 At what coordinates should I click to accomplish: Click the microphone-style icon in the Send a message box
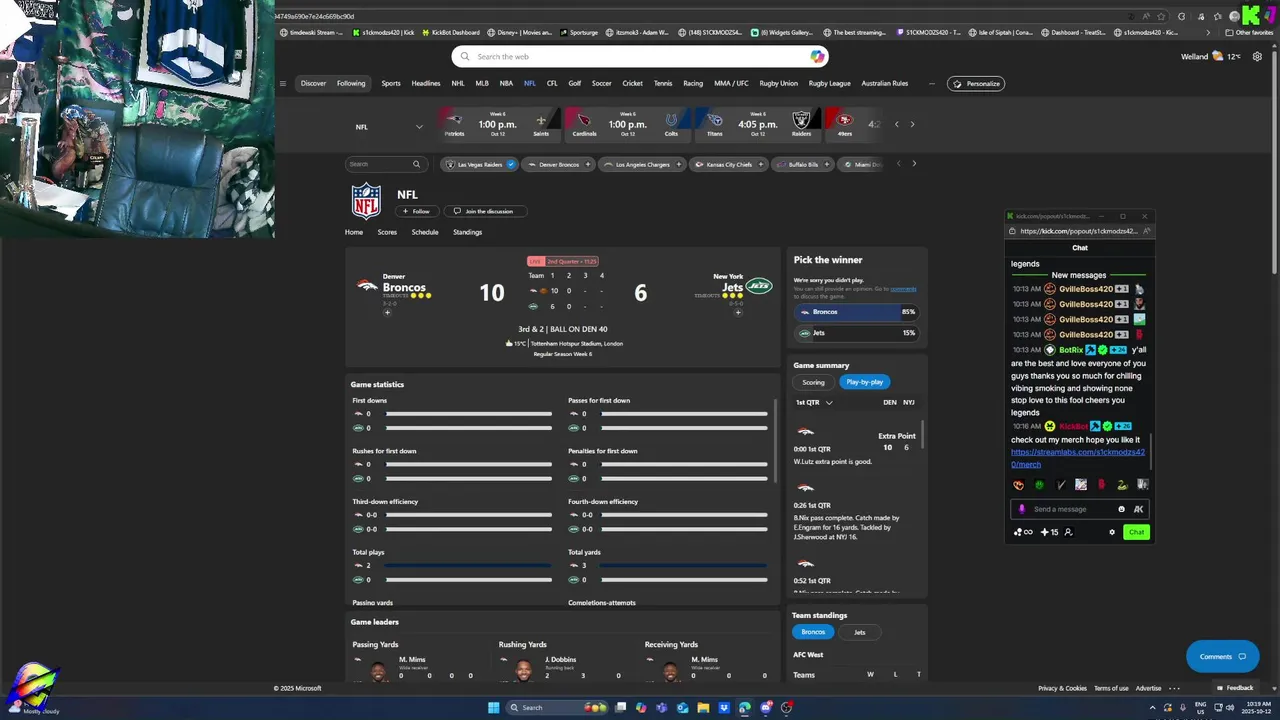click(x=1022, y=509)
